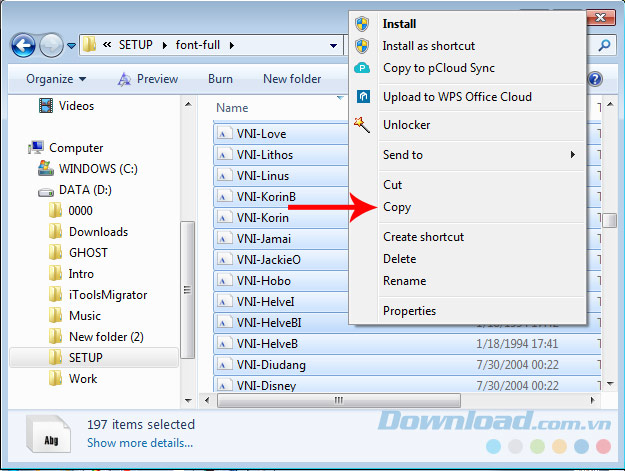625x471 pixels.
Task: Open the Send to submenu
Action: [403, 155]
